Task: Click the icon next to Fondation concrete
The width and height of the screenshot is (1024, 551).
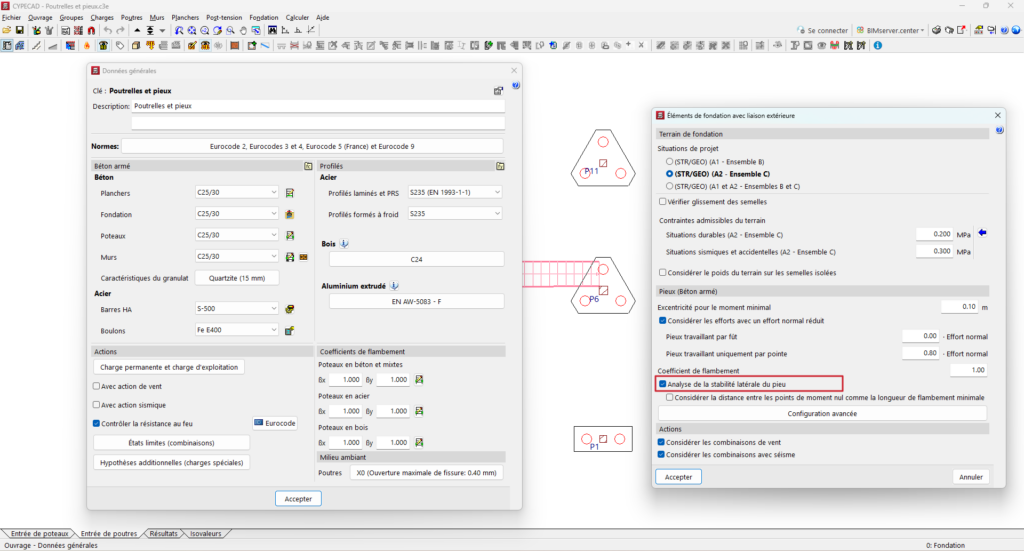Action: pyautogui.click(x=290, y=214)
